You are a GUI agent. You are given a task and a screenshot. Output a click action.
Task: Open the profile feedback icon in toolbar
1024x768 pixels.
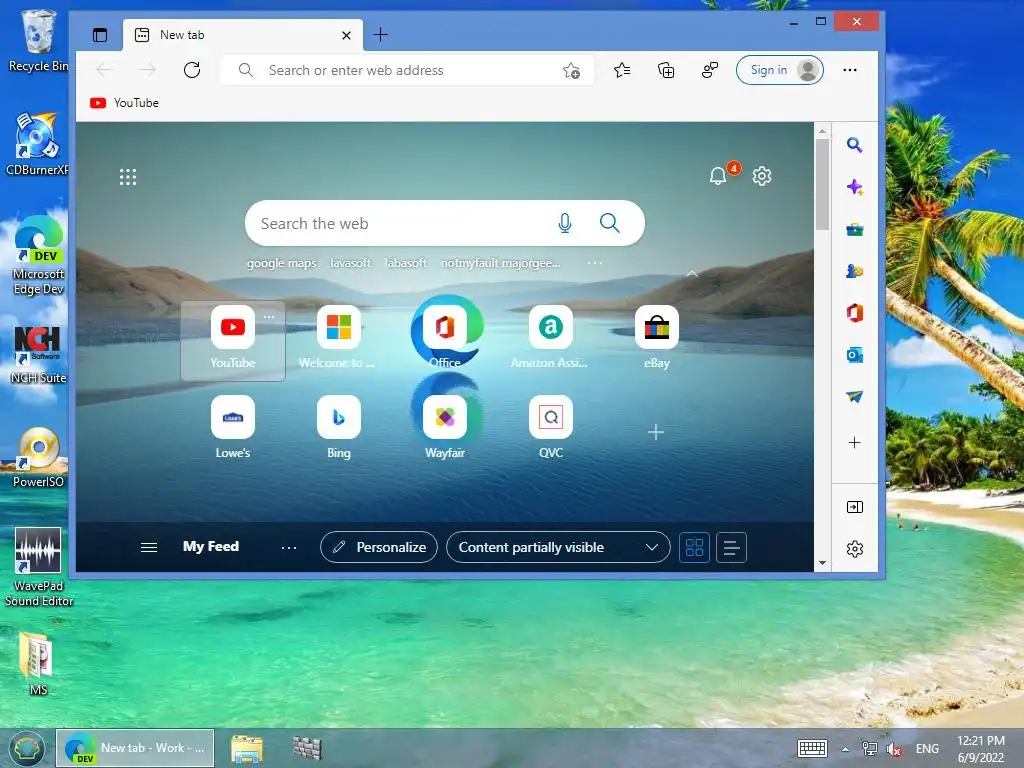click(710, 70)
